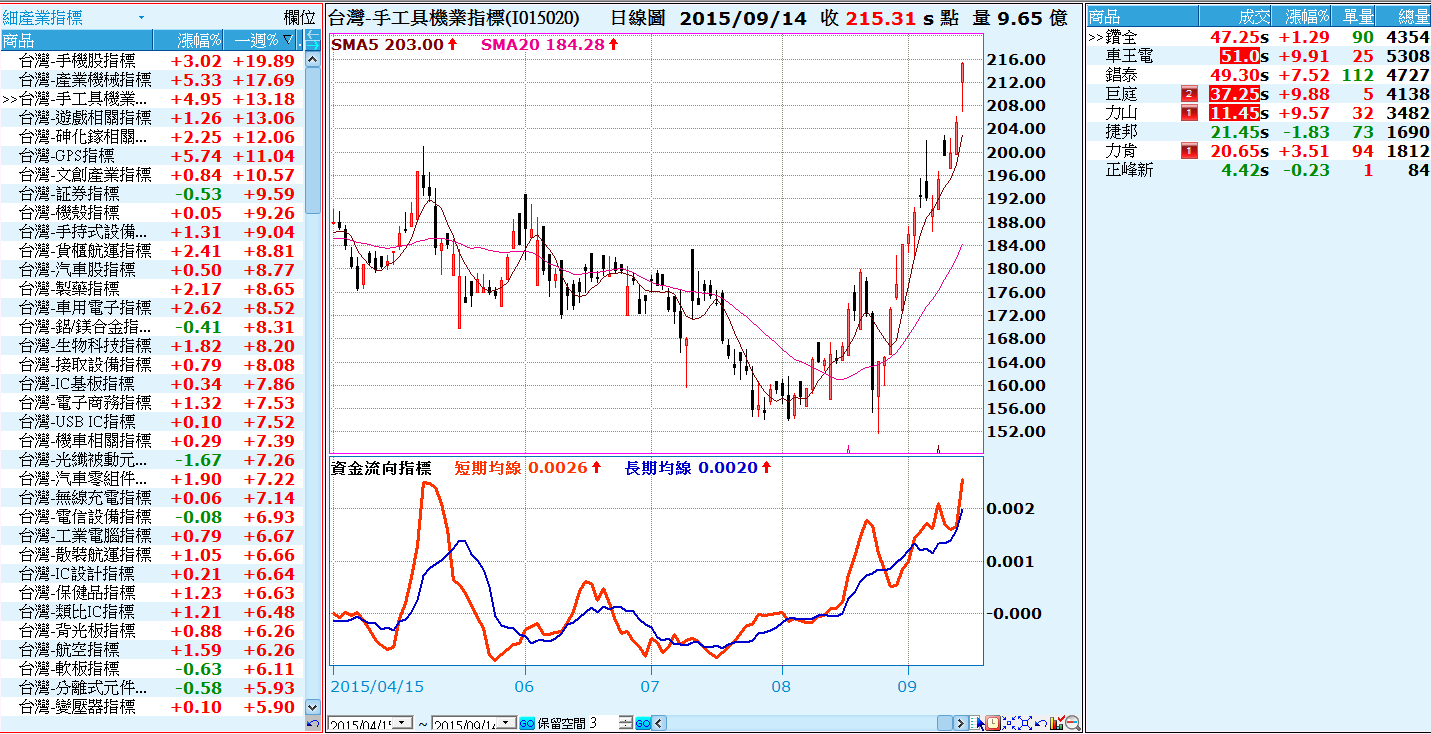1431x734 pixels.
Task: Open the bar-chart checkmark indicator settings icon
Action: (x=1056, y=723)
